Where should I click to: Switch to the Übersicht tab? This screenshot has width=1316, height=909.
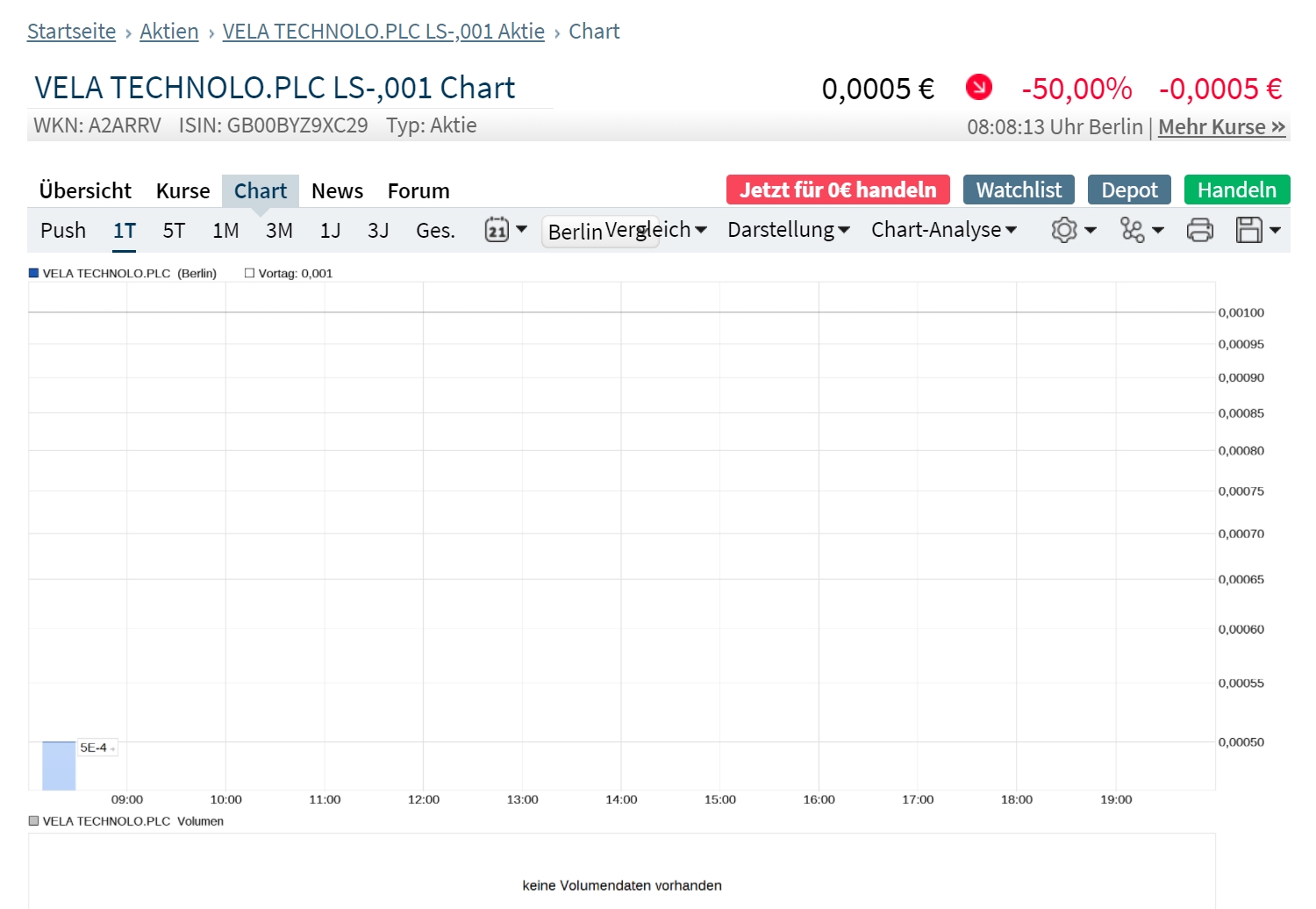click(x=85, y=191)
